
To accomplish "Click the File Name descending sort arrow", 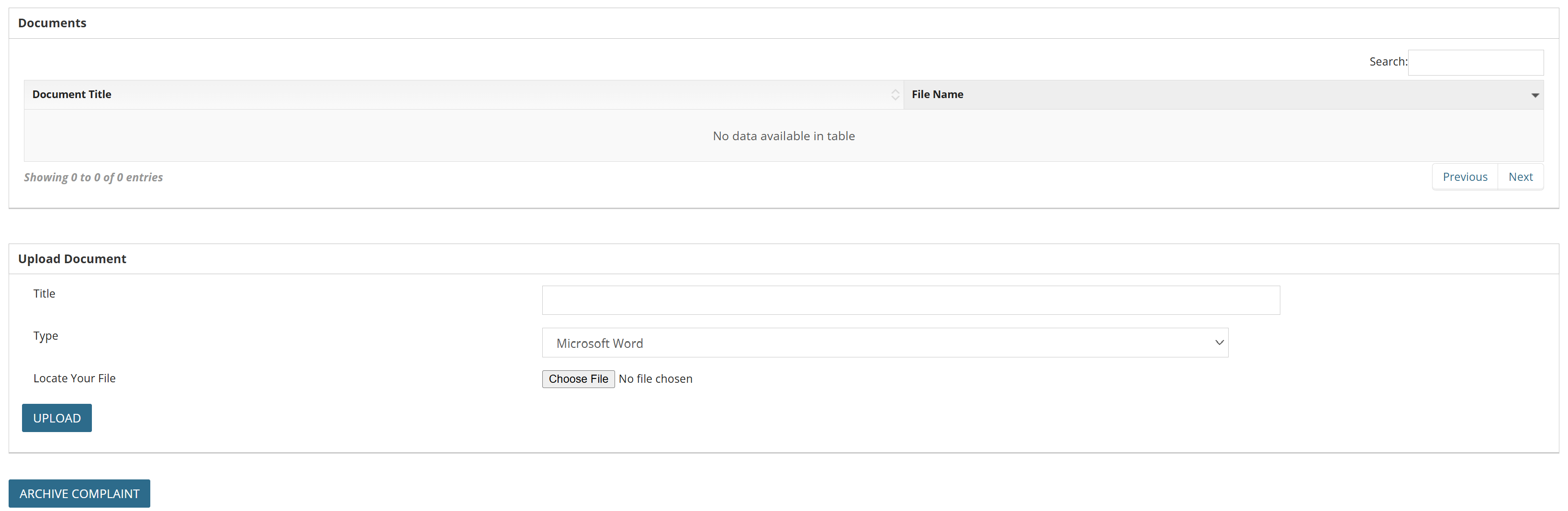I will coord(1534,96).
